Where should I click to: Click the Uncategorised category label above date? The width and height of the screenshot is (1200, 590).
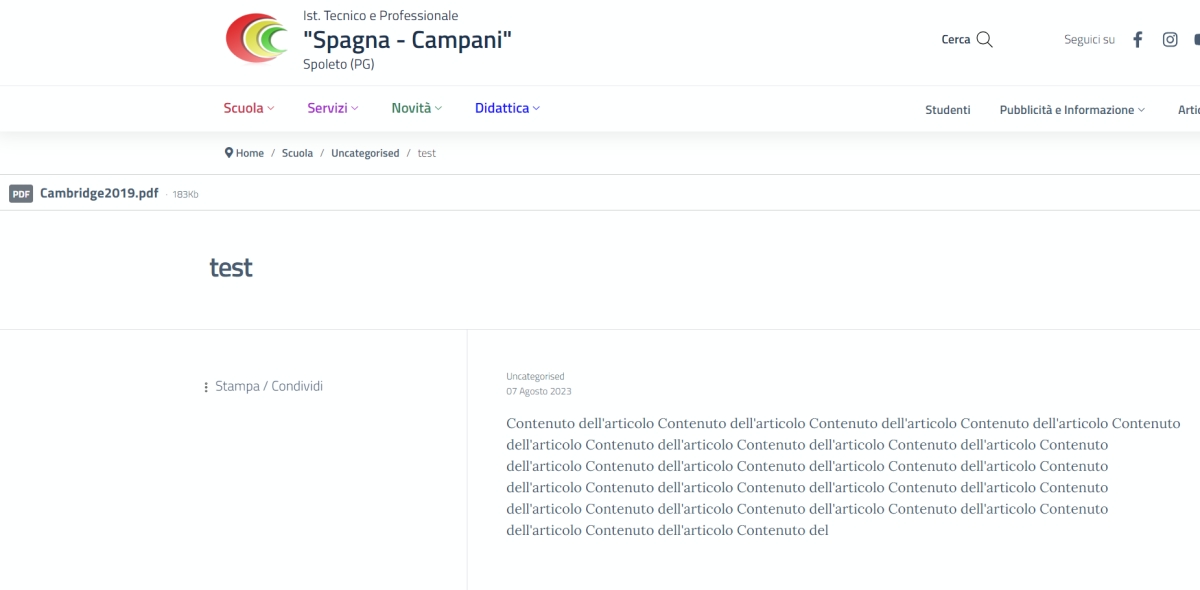(535, 376)
